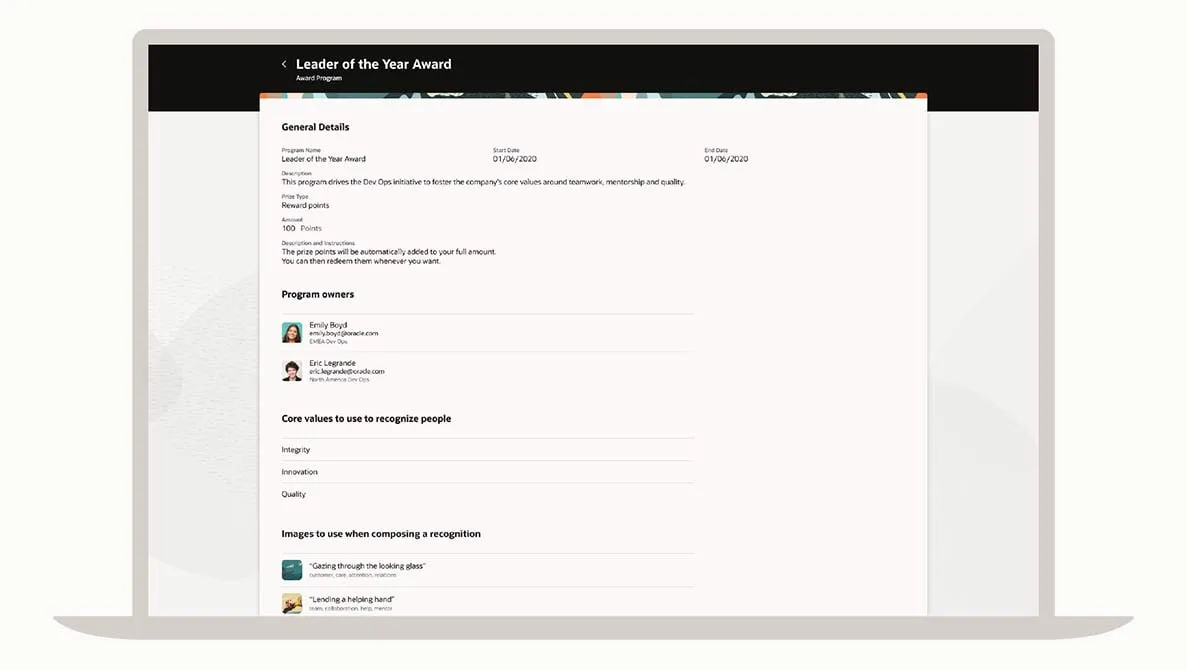Image resolution: width=1187 pixels, height=670 pixels.
Task: Click the North America Dev Ops label
Action: point(339,379)
